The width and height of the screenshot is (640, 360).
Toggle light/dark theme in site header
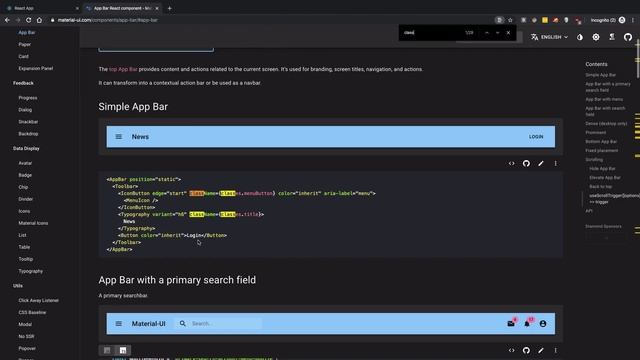(580, 37)
